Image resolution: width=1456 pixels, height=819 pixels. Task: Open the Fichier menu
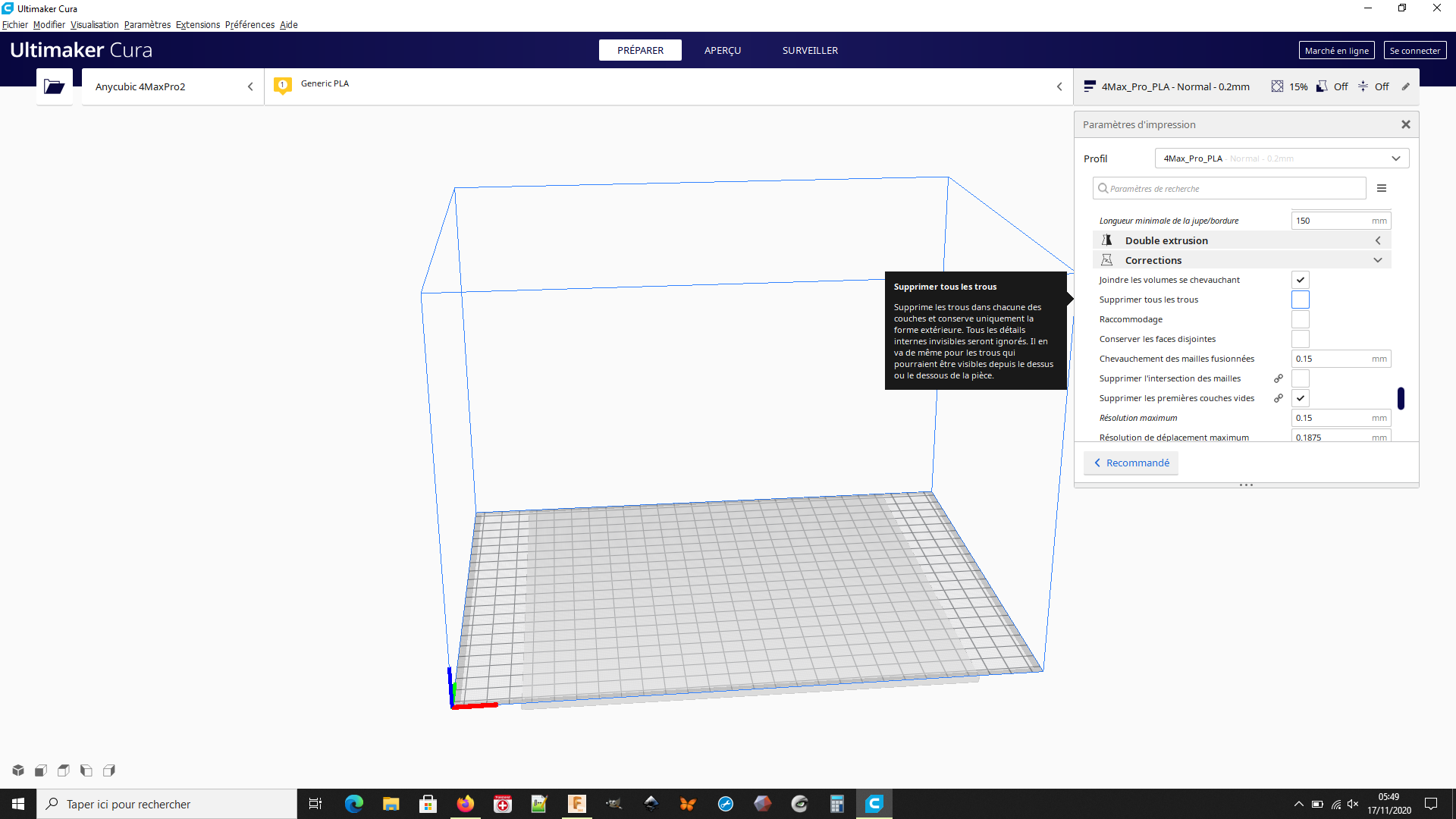pos(15,25)
